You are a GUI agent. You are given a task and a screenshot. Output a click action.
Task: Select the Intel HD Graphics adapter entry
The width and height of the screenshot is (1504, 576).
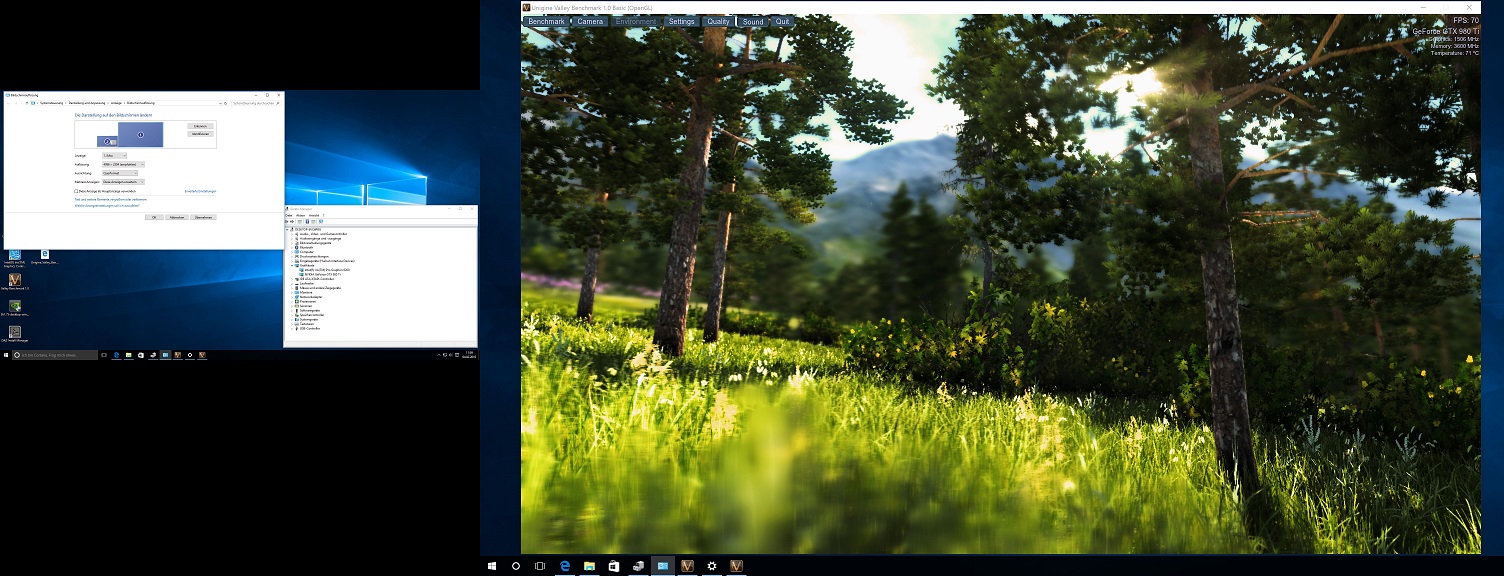point(326,270)
